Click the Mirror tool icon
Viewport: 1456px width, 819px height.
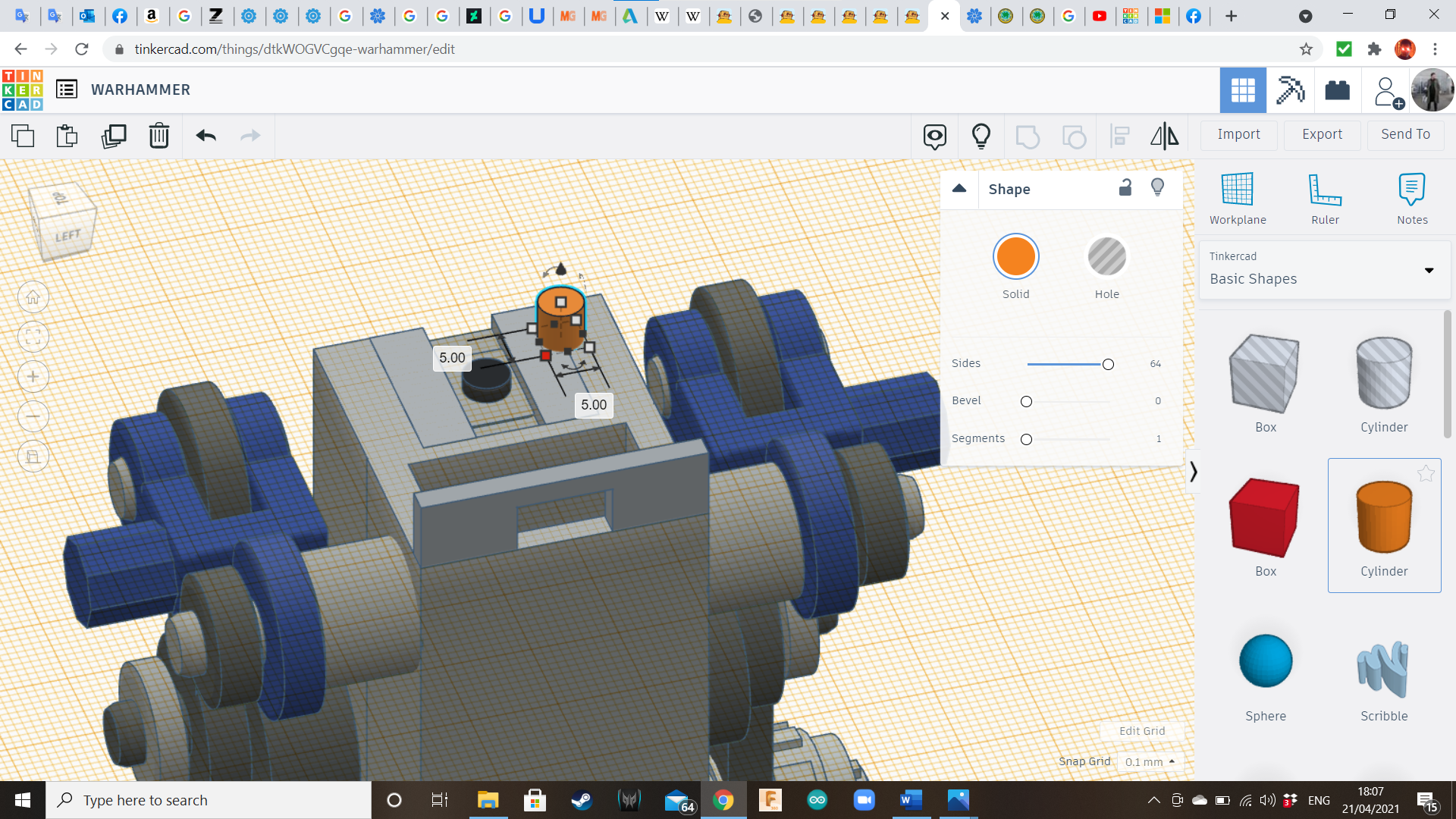(x=1164, y=136)
